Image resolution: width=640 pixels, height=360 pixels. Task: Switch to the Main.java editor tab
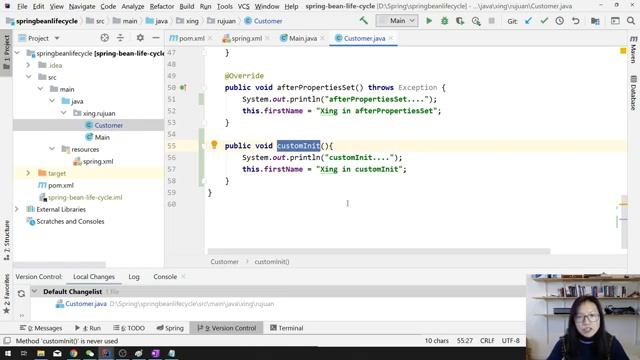point(299,38)
